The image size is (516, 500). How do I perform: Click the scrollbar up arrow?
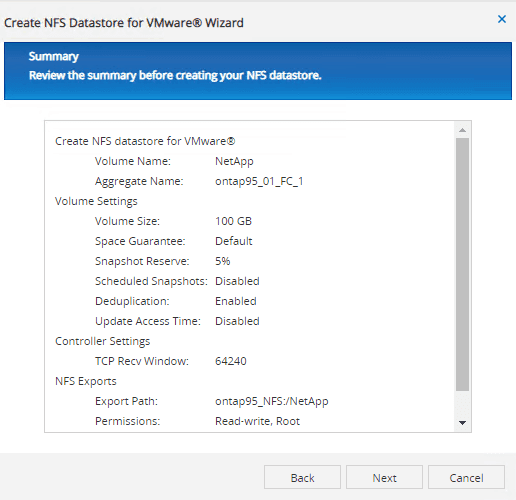coord(462,130)
